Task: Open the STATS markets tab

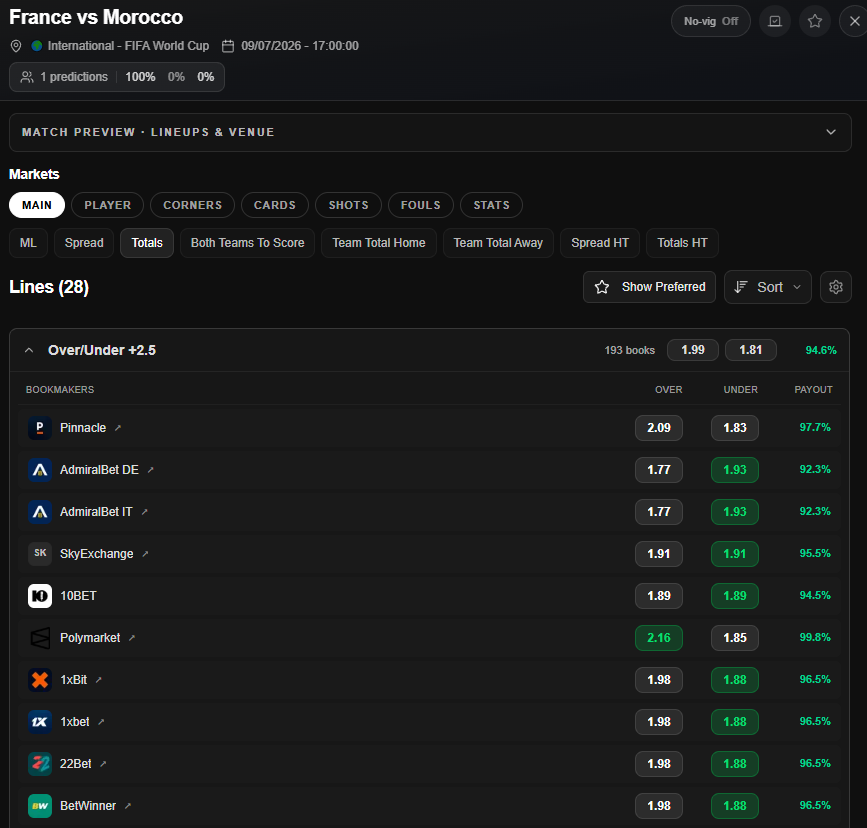Action: pyautogui.click(x=492, y=205)
